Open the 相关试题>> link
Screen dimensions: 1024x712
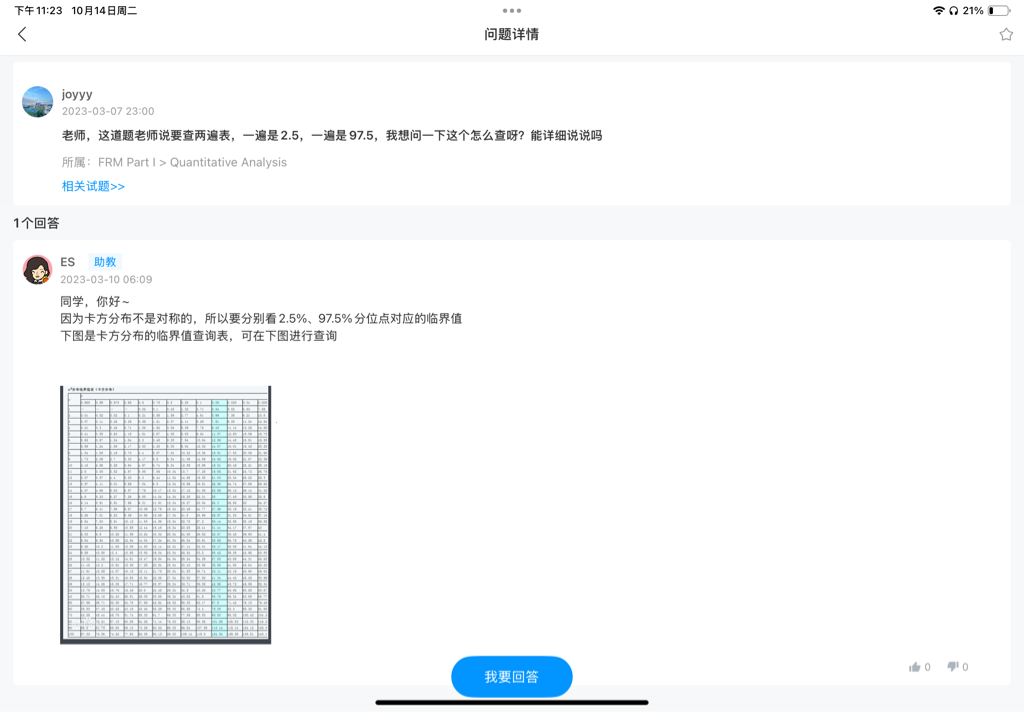[x=93, y=186]
